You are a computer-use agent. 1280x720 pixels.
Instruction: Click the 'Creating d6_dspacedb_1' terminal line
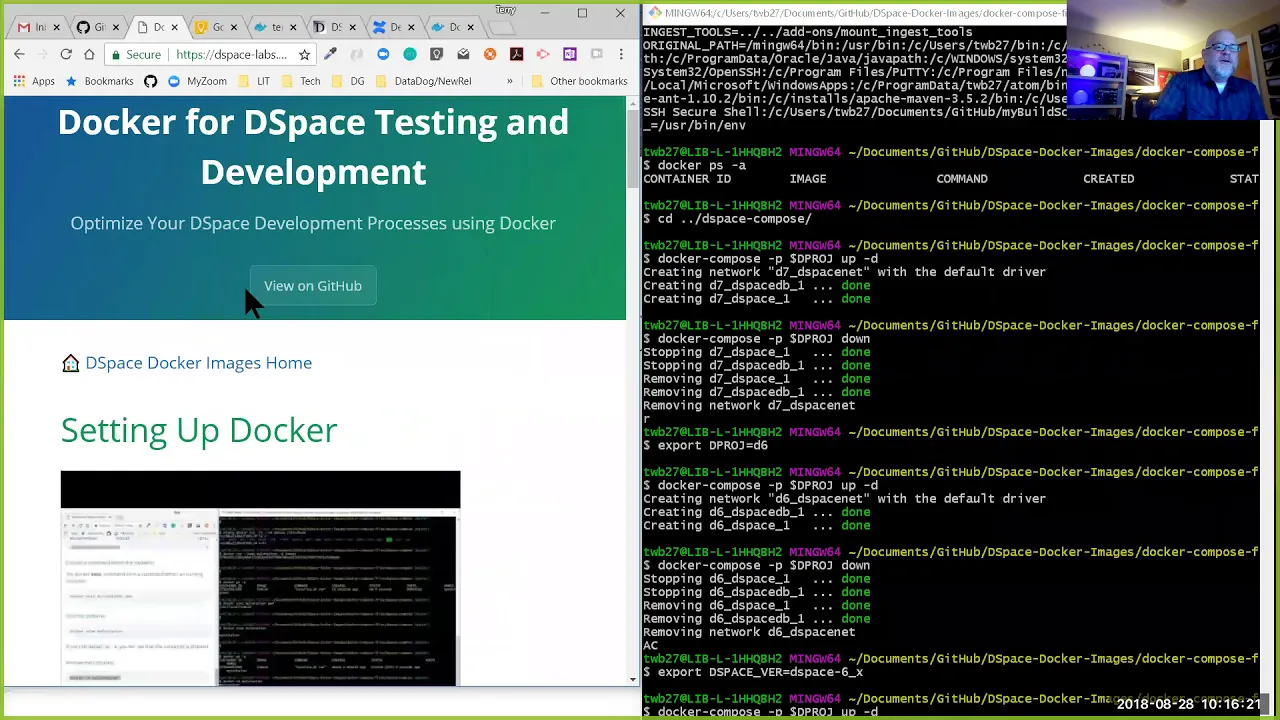(x=756, y=512)
